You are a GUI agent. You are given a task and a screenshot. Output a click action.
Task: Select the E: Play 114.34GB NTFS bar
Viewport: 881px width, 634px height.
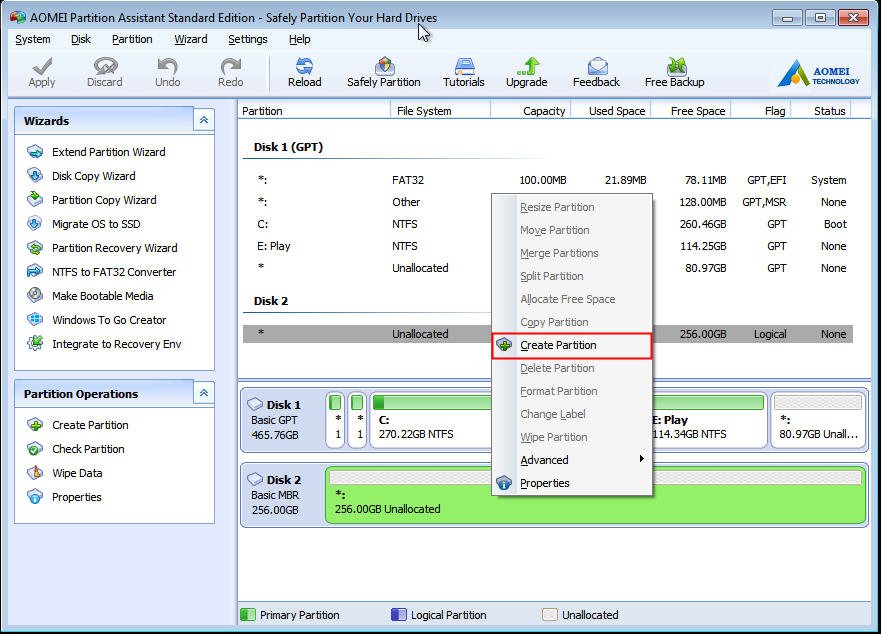point(709,420)
